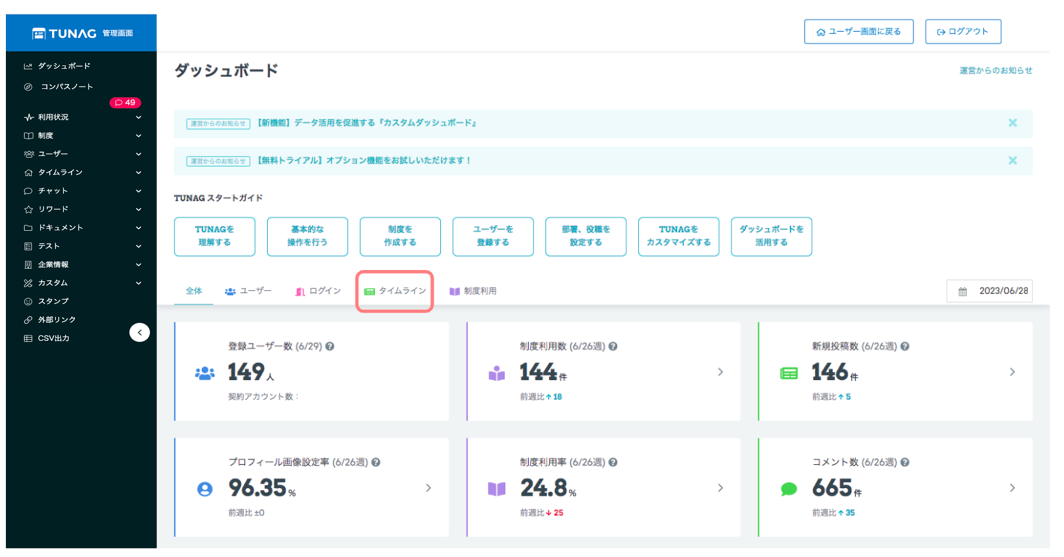
Task: Open 運営からのお知らせ link
Action: [x=995, y=71]
